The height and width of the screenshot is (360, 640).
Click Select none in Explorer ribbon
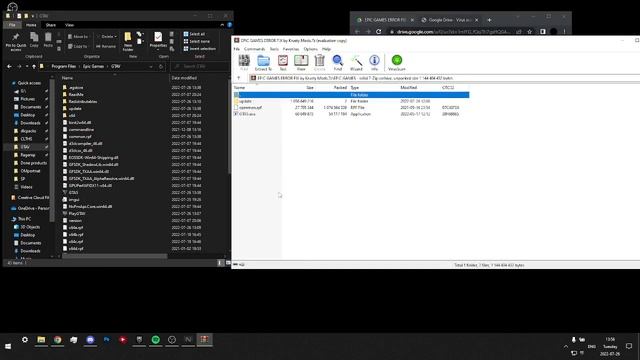197,41
